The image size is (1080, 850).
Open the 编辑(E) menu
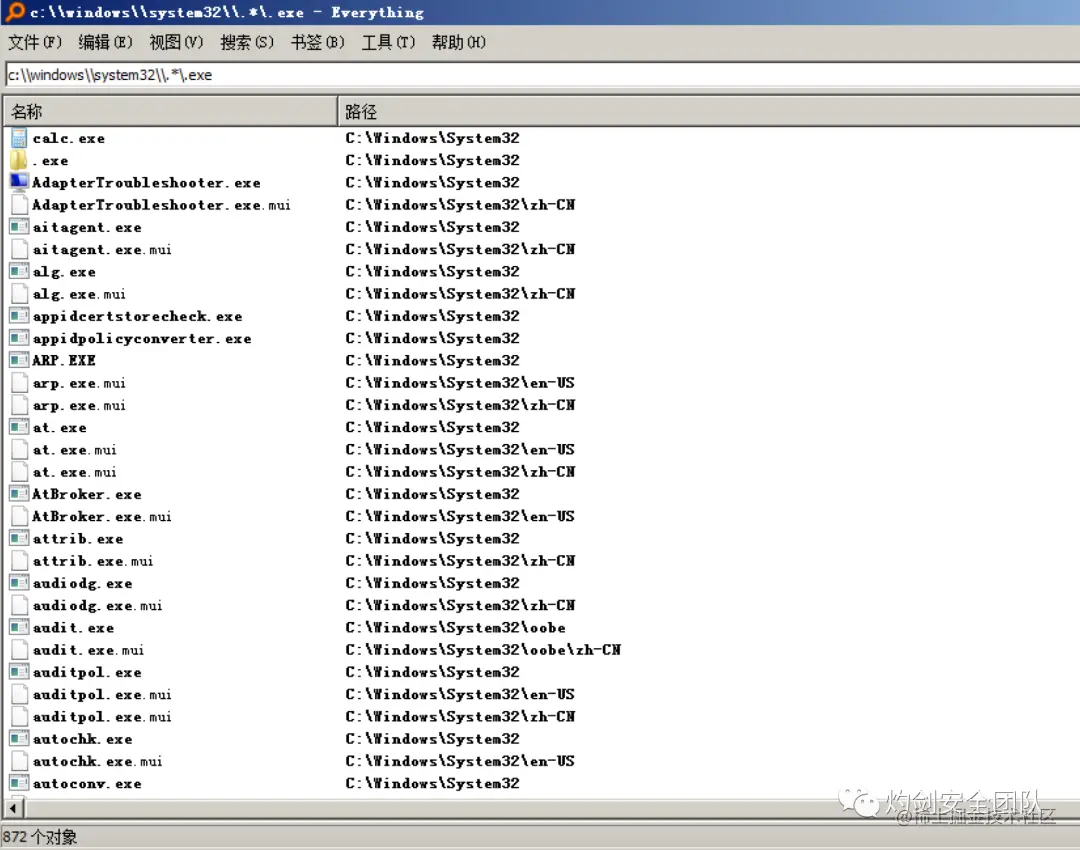pyautogui.click(x=105, y=43)
